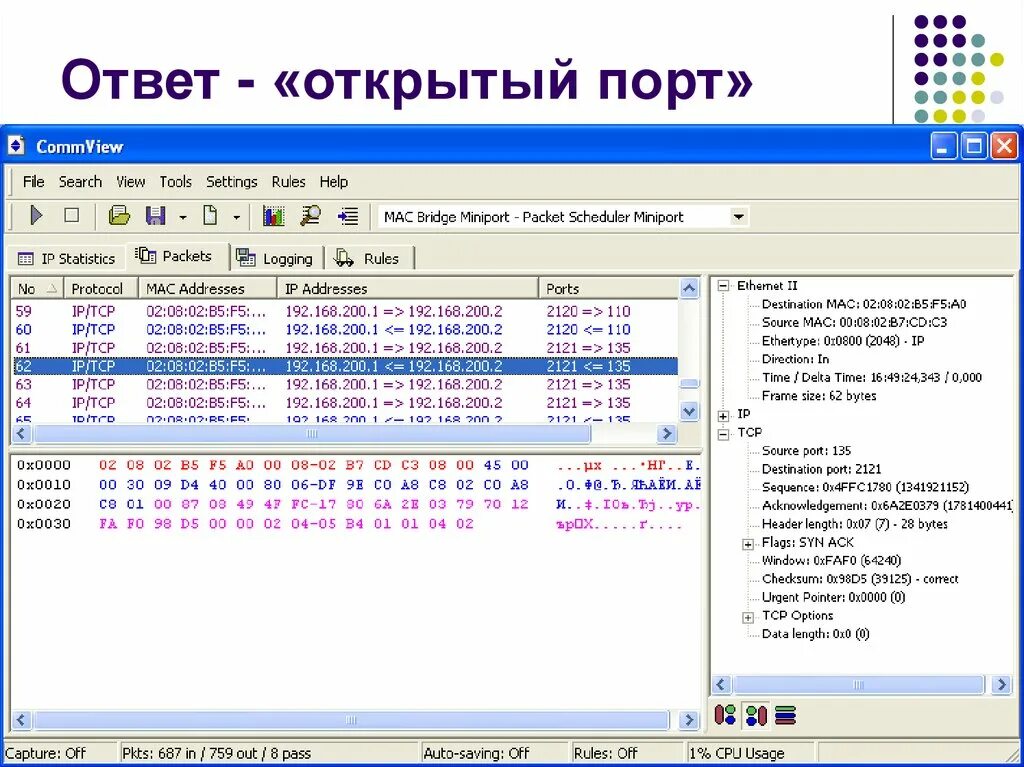Switch to the IP Statistics tab

pos(66,259)
